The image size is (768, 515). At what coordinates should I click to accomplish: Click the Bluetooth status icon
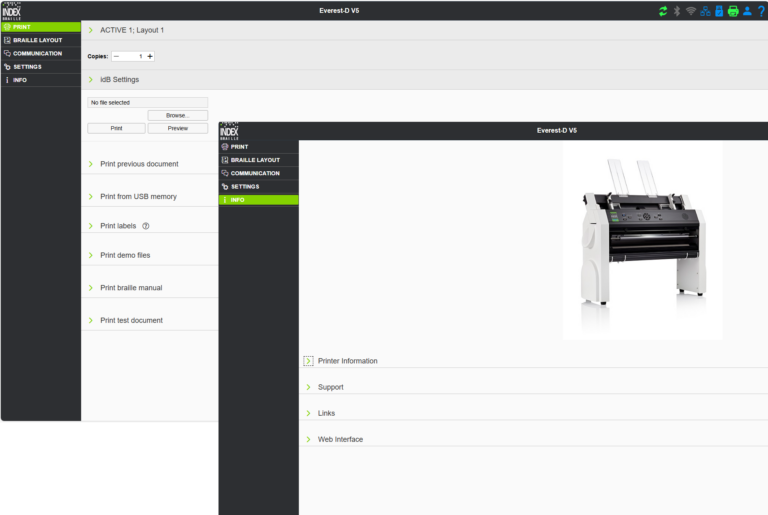coord(676,11)
